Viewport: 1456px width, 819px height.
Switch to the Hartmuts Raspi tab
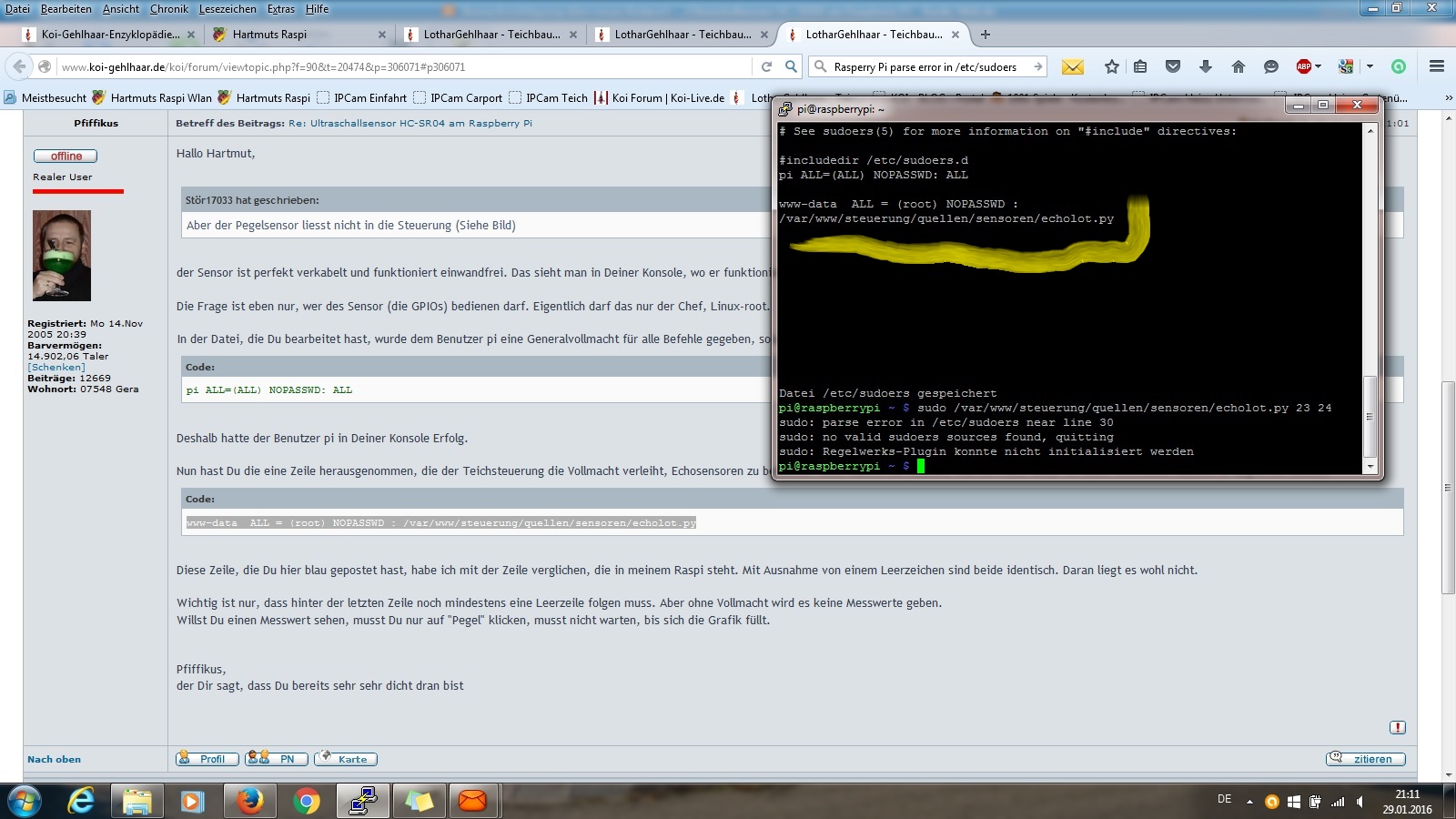pos(269,35)
